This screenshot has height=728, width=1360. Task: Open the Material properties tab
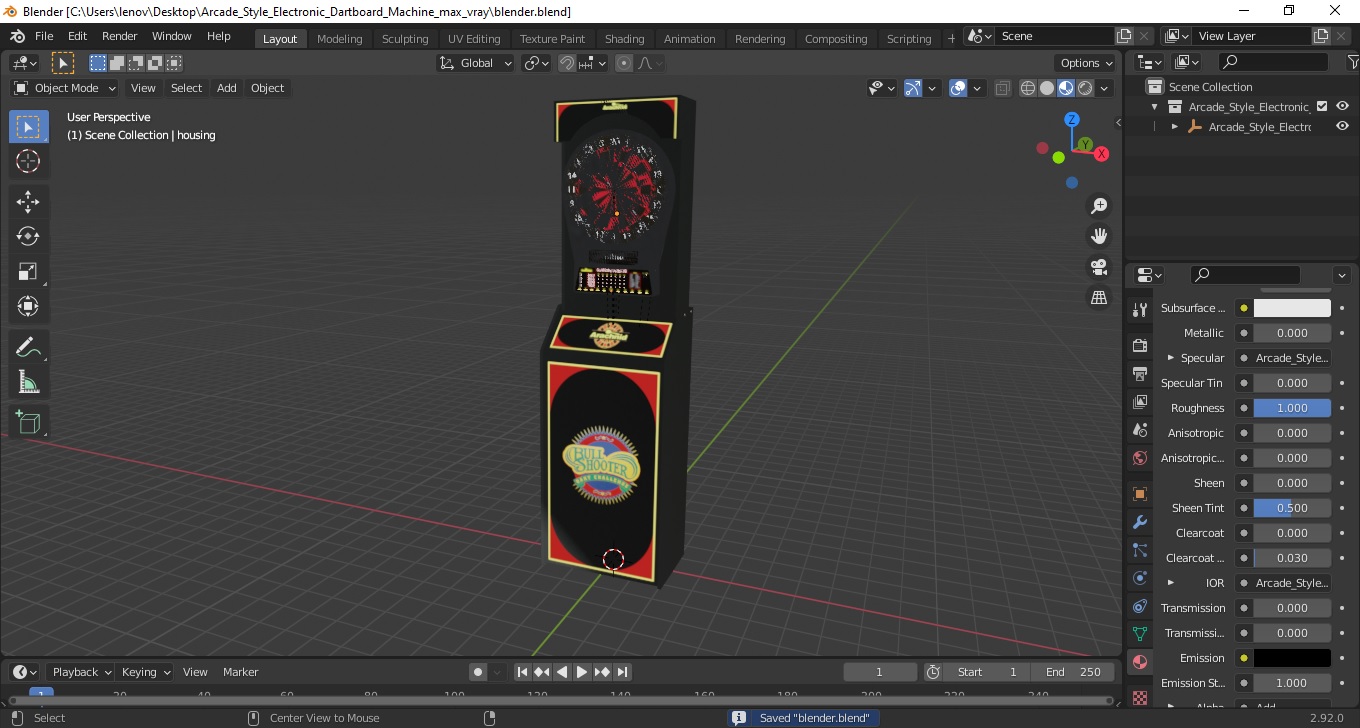coord(1139,662)
